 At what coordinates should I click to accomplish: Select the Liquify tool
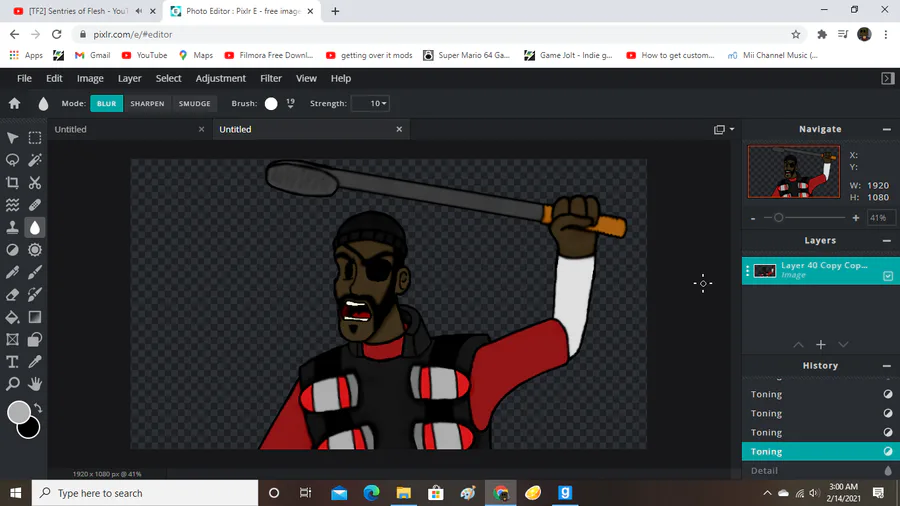(x=12, y=205)
